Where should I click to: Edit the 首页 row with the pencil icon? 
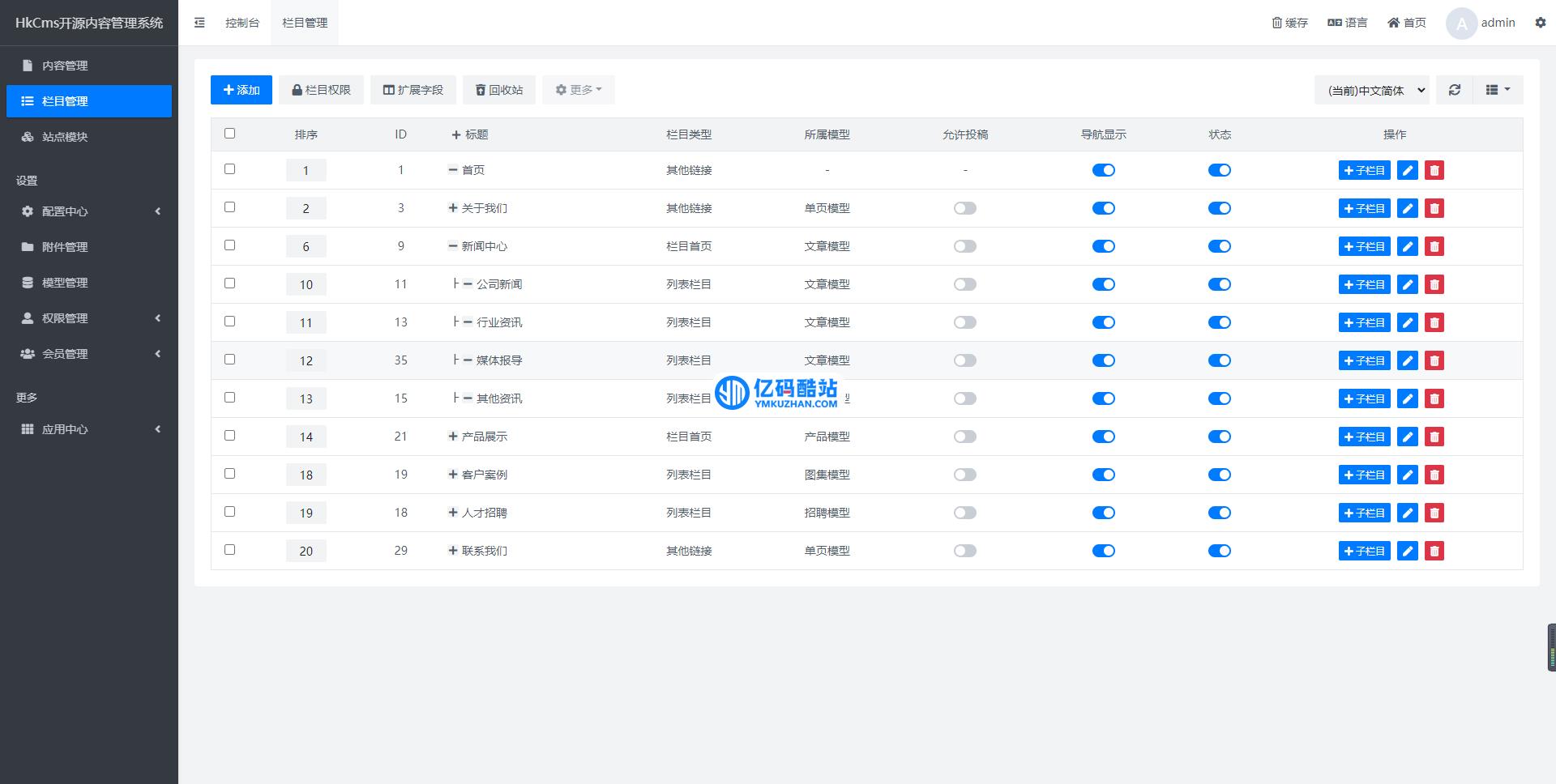click(1408, 170)
